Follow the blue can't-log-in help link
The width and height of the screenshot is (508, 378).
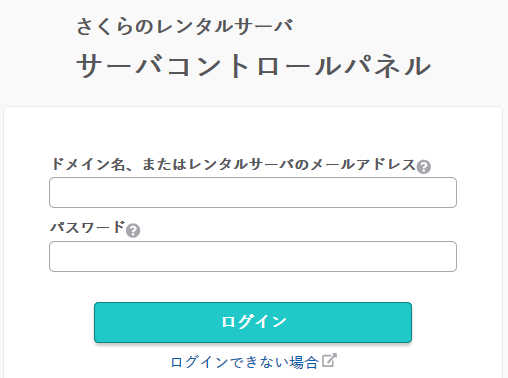tap(244, 362)
